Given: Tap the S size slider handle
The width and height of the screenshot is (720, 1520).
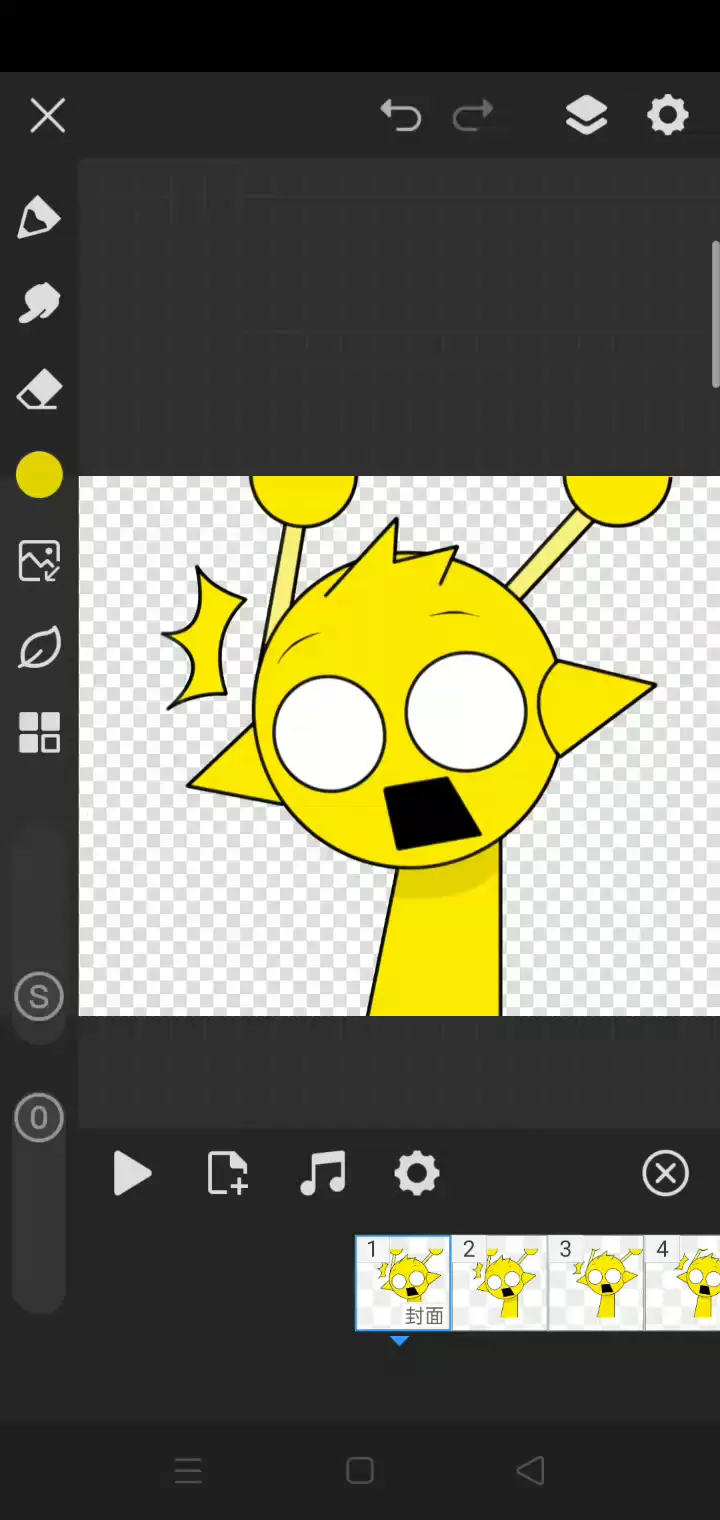Looking at the screenshot, I should point(39,997).
